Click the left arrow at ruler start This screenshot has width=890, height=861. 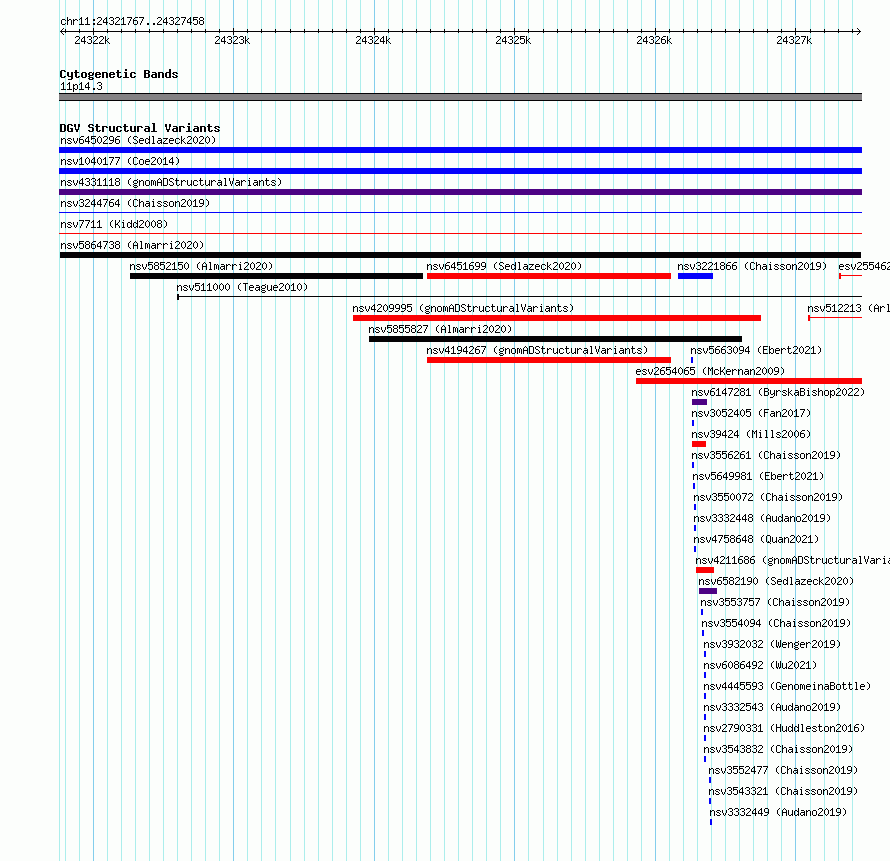coord(62,31)
